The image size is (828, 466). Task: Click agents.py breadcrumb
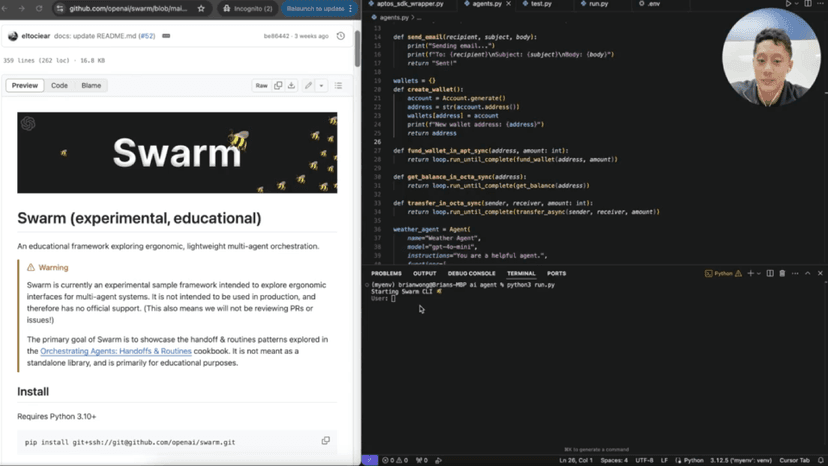(x=394, y=17)
